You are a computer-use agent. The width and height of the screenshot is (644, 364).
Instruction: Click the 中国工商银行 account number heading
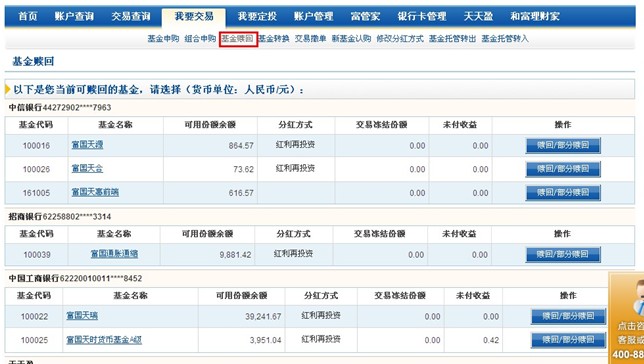[76, 278]
